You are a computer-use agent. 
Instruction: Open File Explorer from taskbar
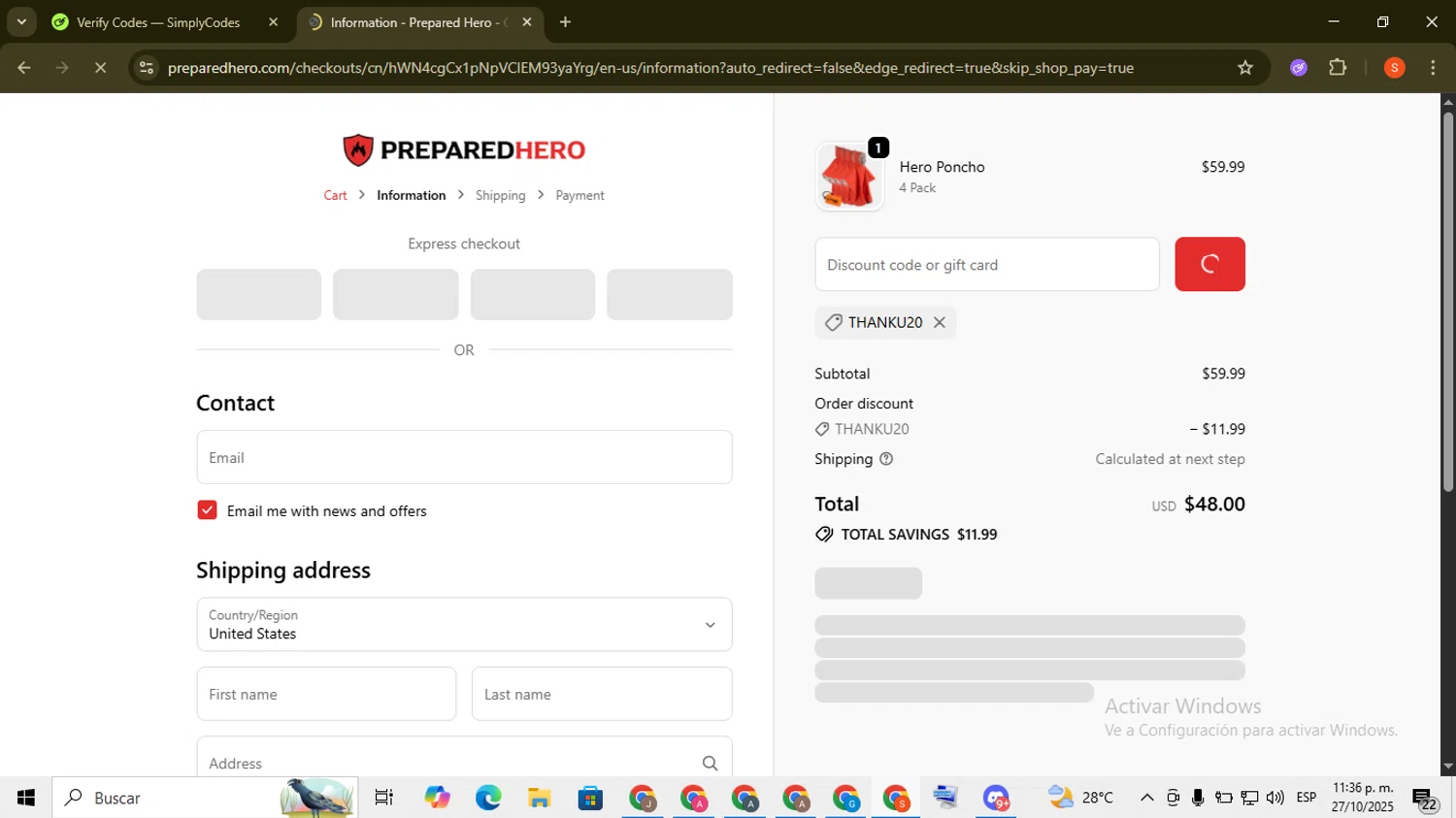(540, 798)
